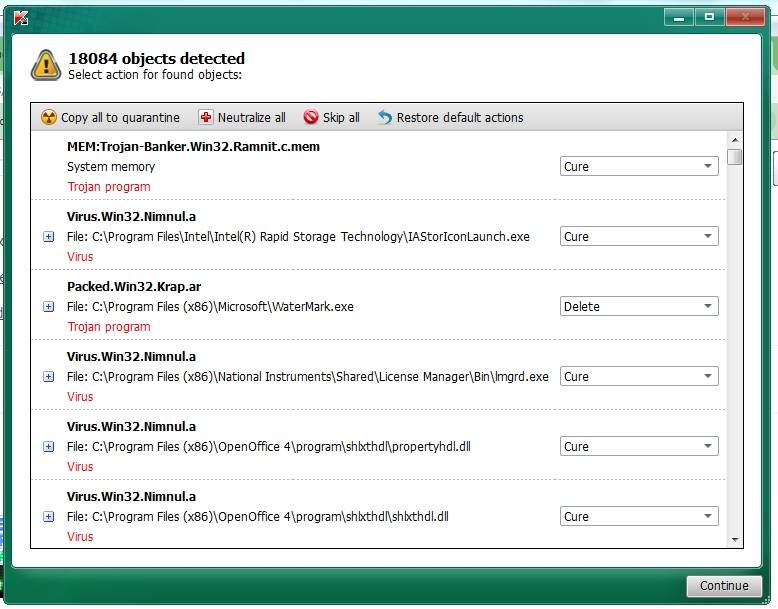Select Skip all option
The image size is (778, 609).
coord(331,118)
